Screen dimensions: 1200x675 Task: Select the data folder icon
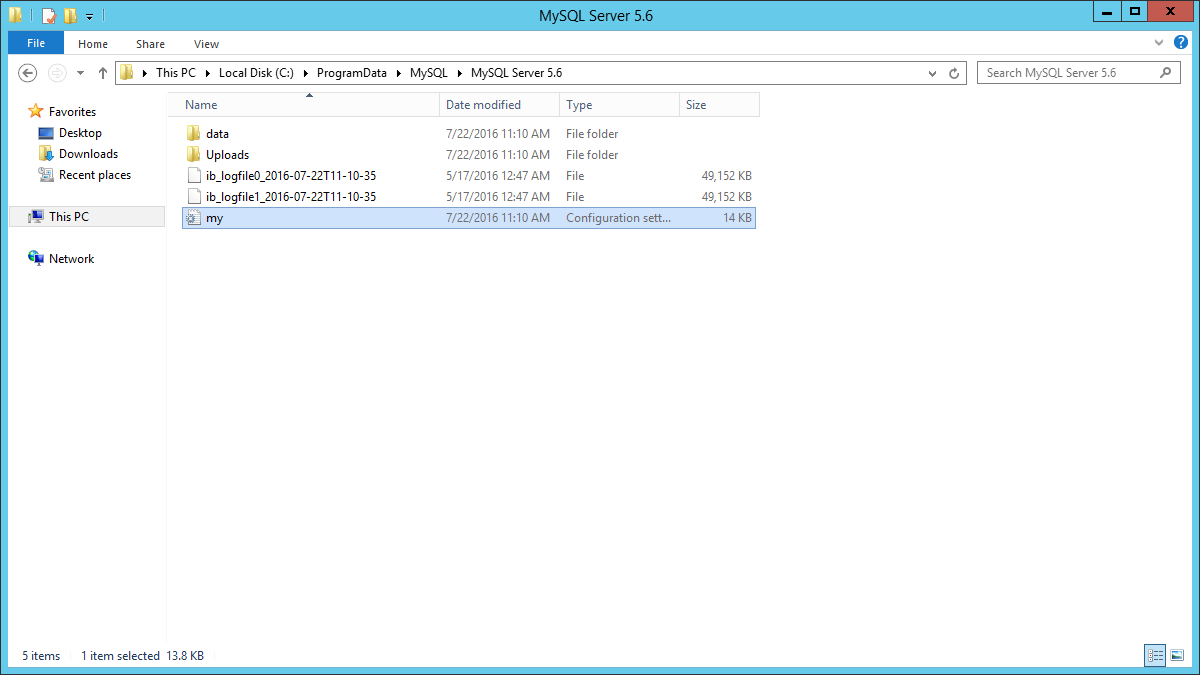tap(194, 134)
